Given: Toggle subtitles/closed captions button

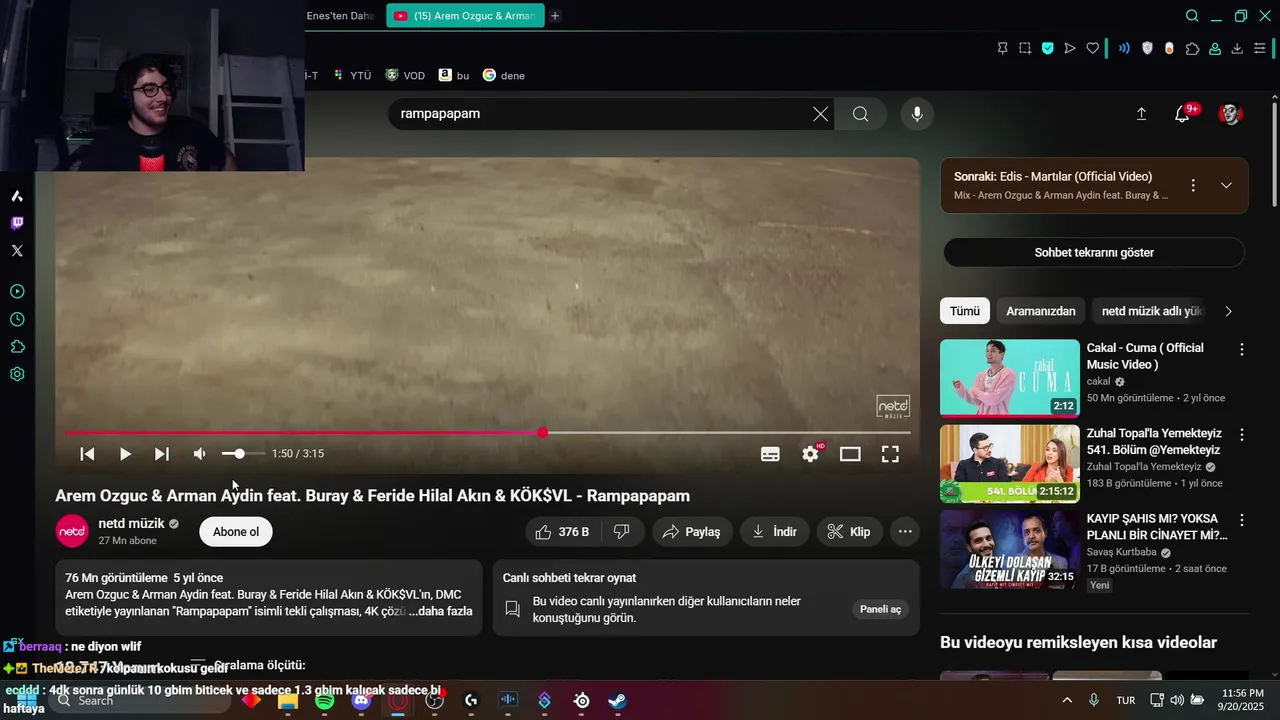Looking at the screenshot, I should click(770, 454).
